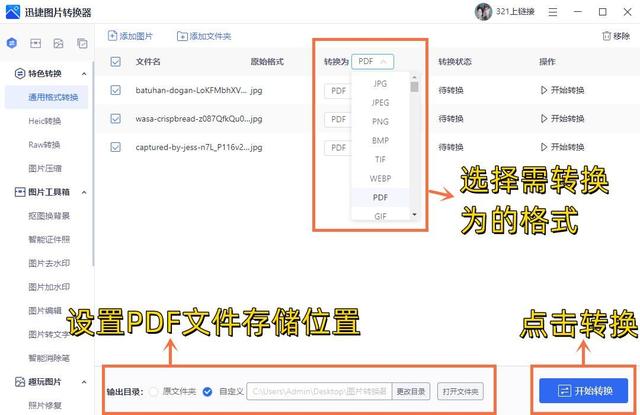Uncheck the wasa-crispbread file checkbox

click(x=116, y=118)
